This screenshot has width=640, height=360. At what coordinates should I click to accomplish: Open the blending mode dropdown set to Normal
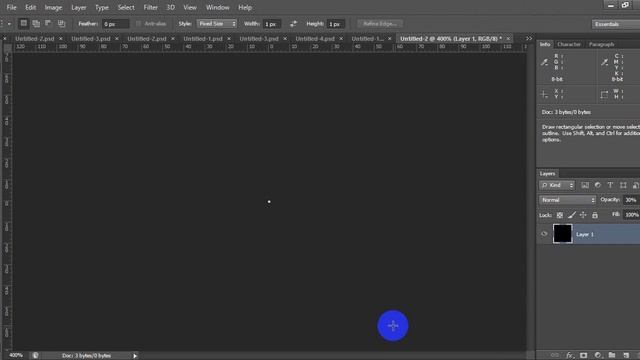(x=567, y=200)
